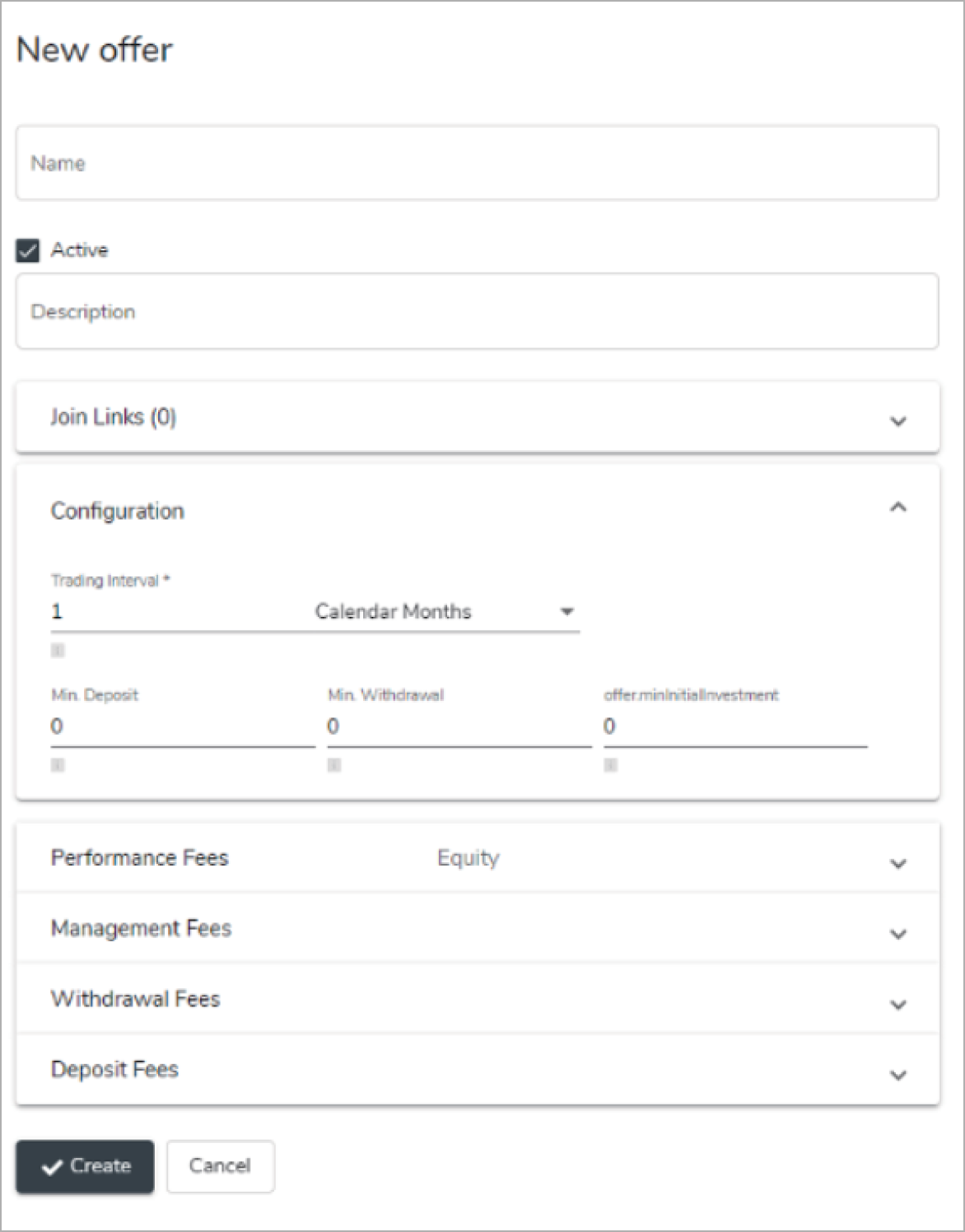Click the Name input field
965x1232 pixels.
[x=477, y=163]
